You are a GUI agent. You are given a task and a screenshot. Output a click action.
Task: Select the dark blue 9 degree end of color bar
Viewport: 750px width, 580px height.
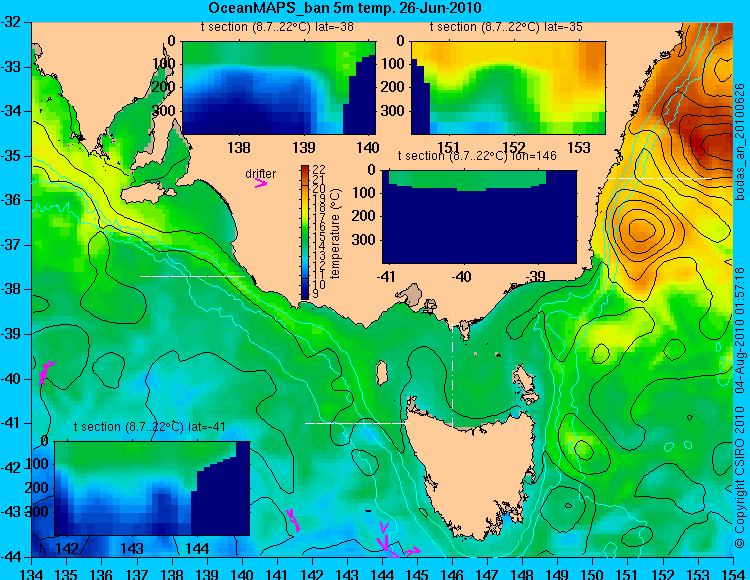point(305,295)
